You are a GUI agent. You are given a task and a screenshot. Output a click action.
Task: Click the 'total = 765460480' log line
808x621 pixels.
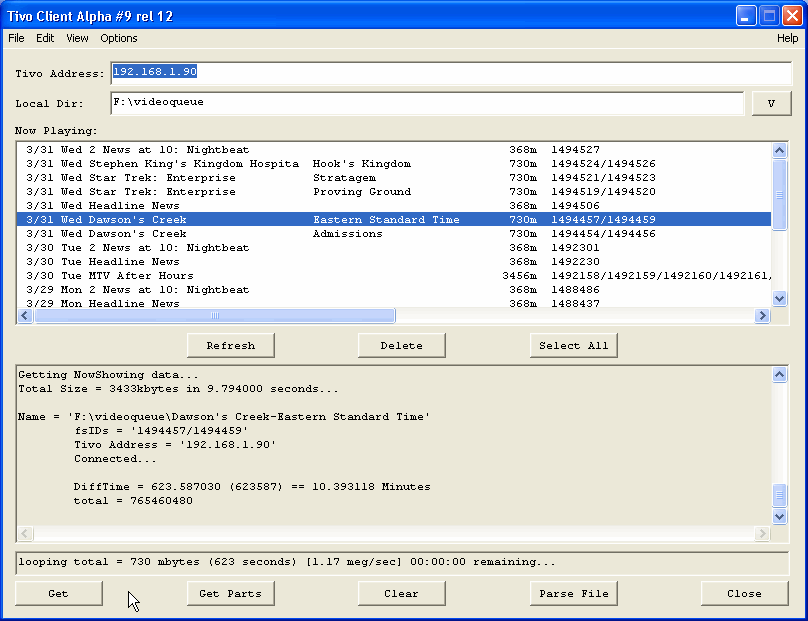[x=133, y=500]
